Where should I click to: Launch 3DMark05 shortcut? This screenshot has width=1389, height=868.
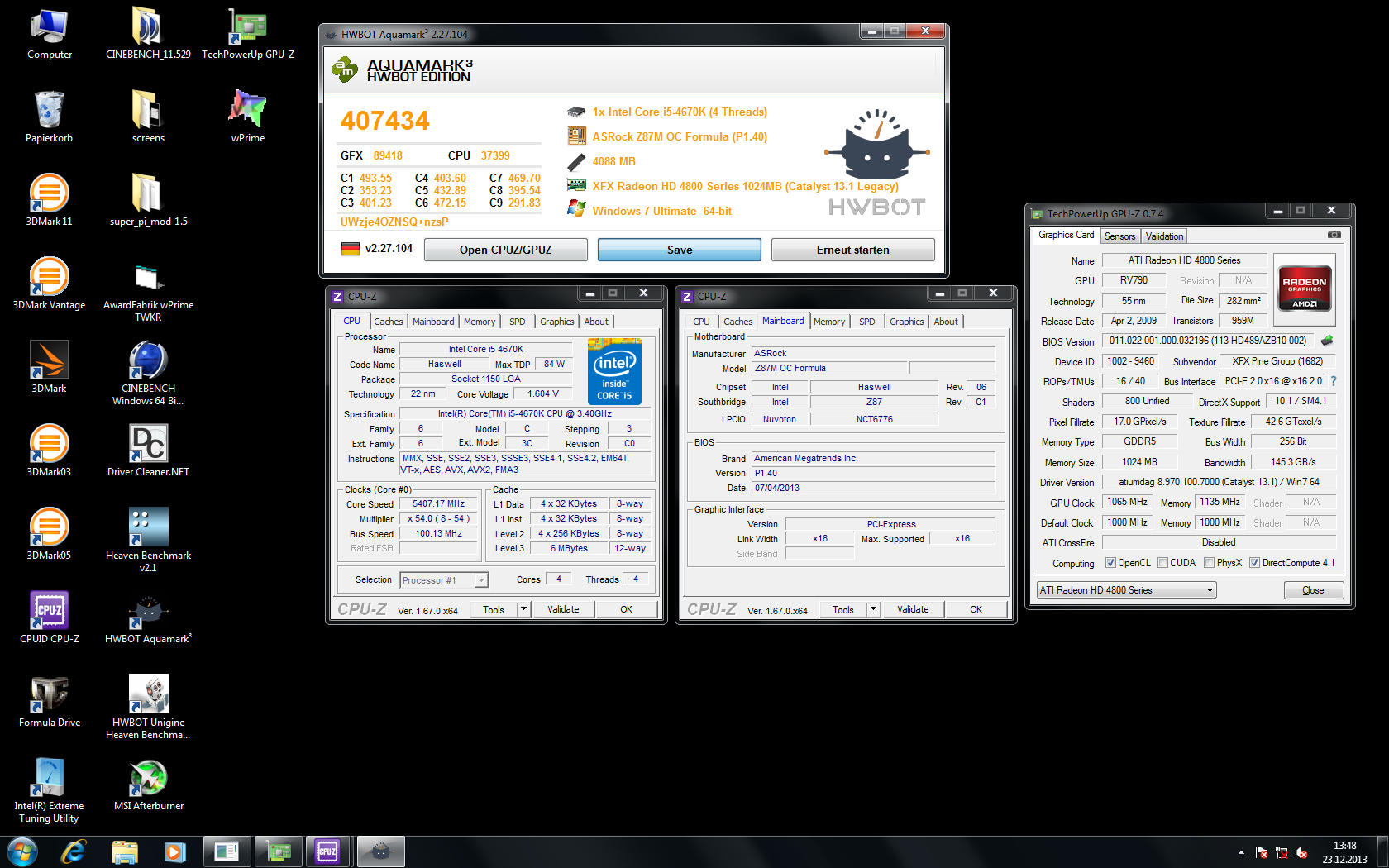click(49, 535)
